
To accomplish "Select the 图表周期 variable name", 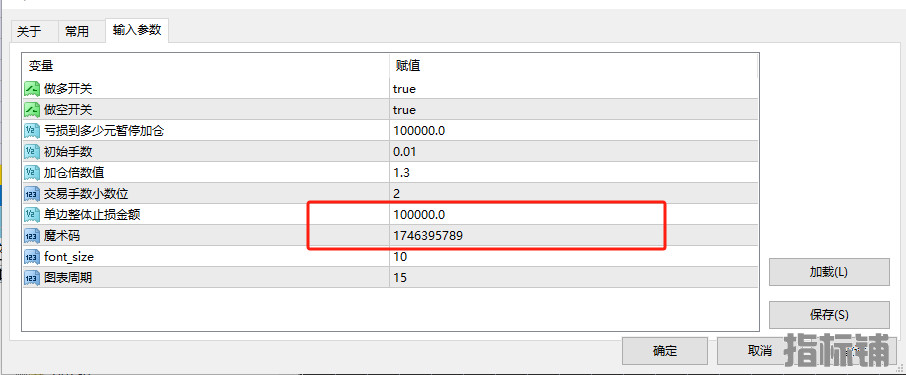I will [x=68, y=278].
